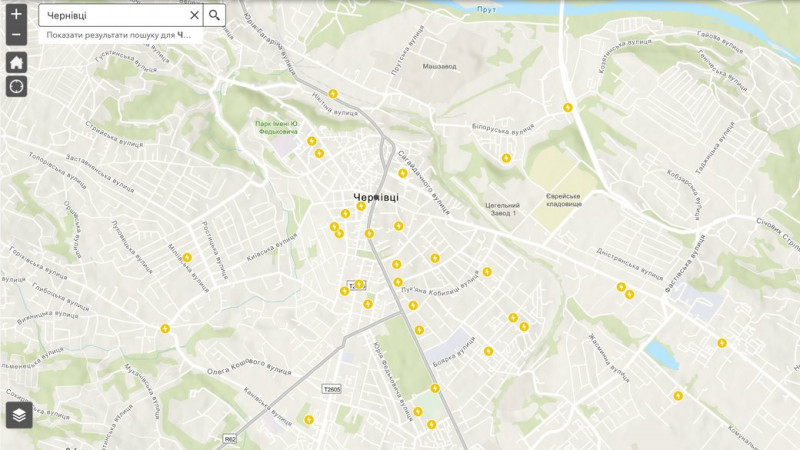Zoom in on the map
800x450 pixels.
tap(16, 15)
